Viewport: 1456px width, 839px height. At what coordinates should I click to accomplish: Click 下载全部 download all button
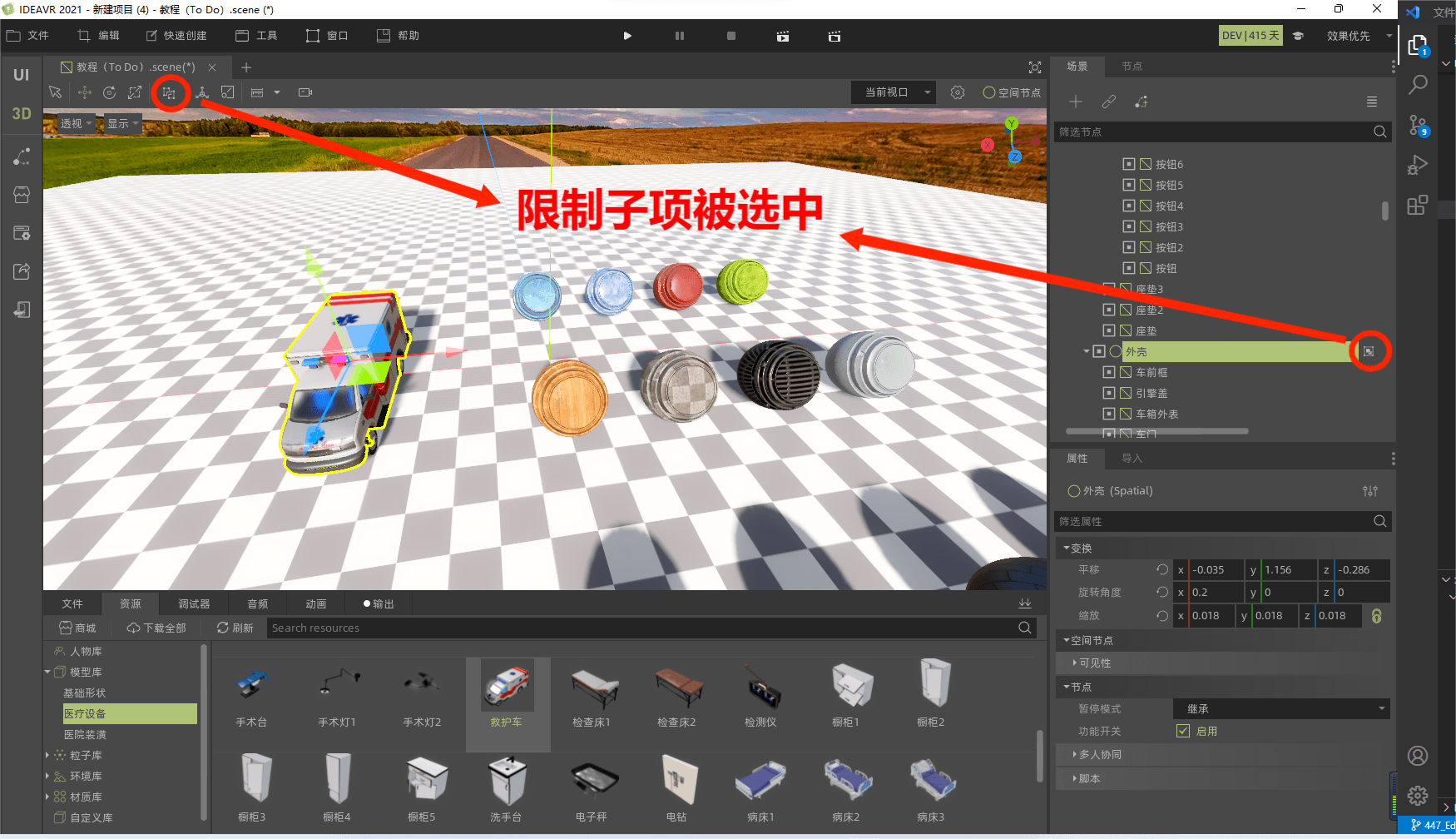tap(156, 628)
